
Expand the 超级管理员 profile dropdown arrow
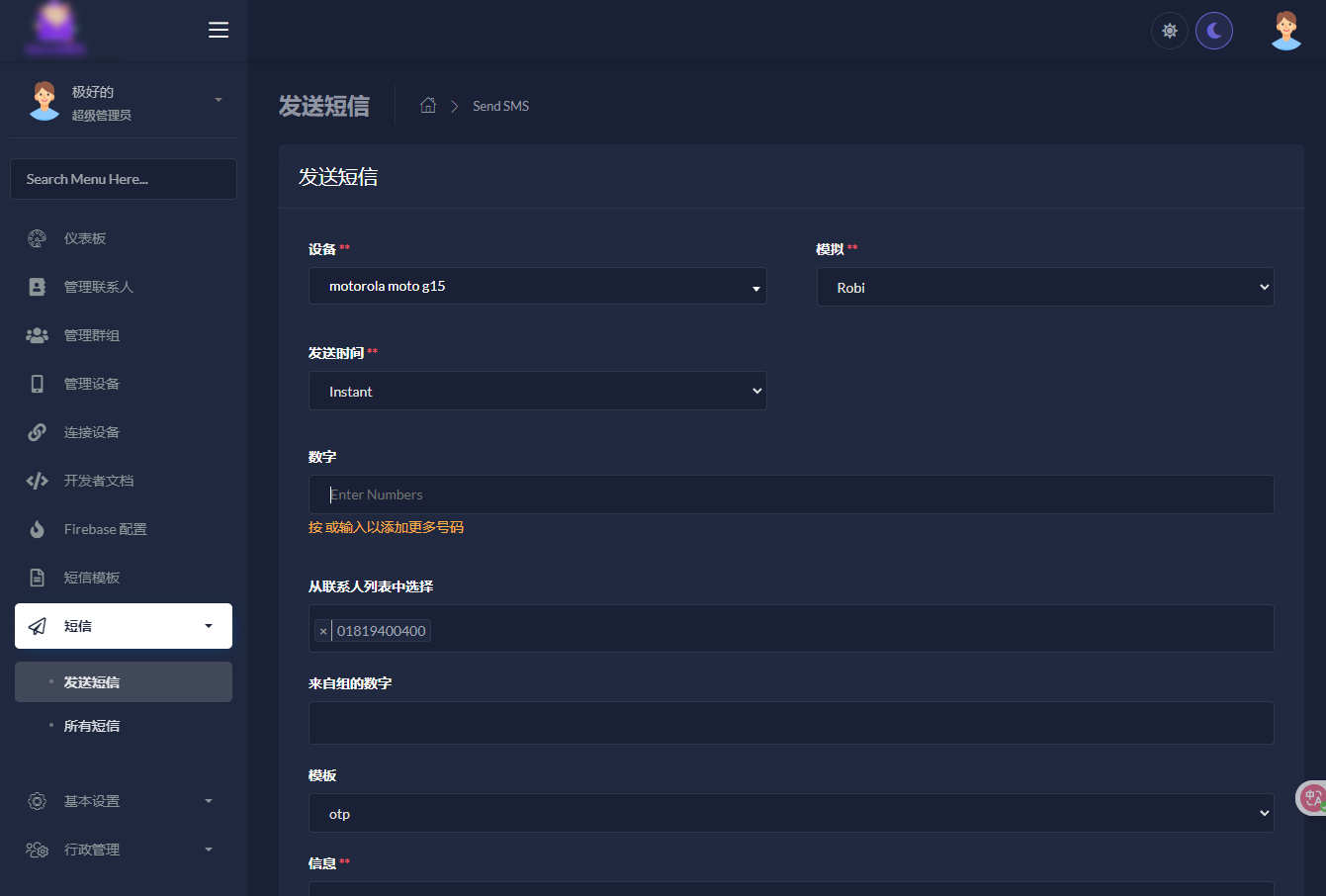[219, 100]
